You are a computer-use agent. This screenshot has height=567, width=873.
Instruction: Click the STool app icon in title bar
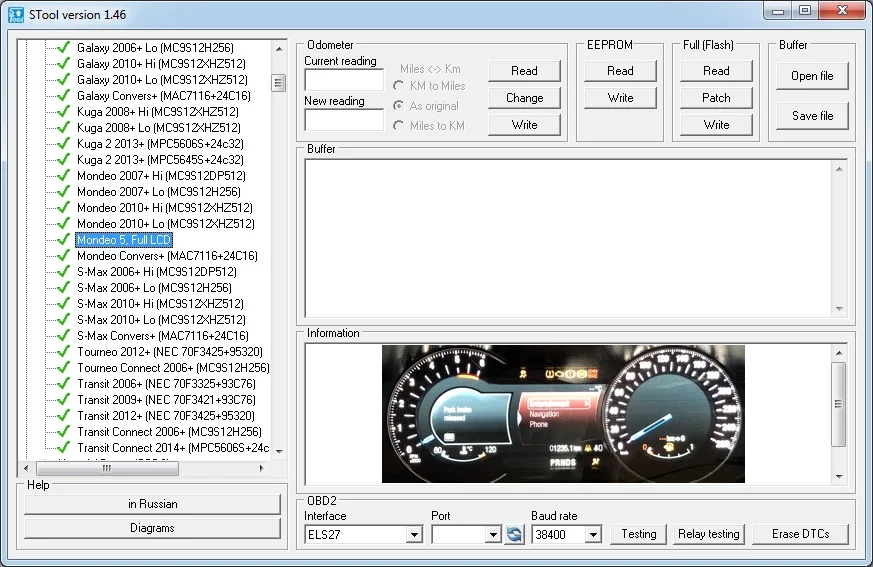pos(16,15)
